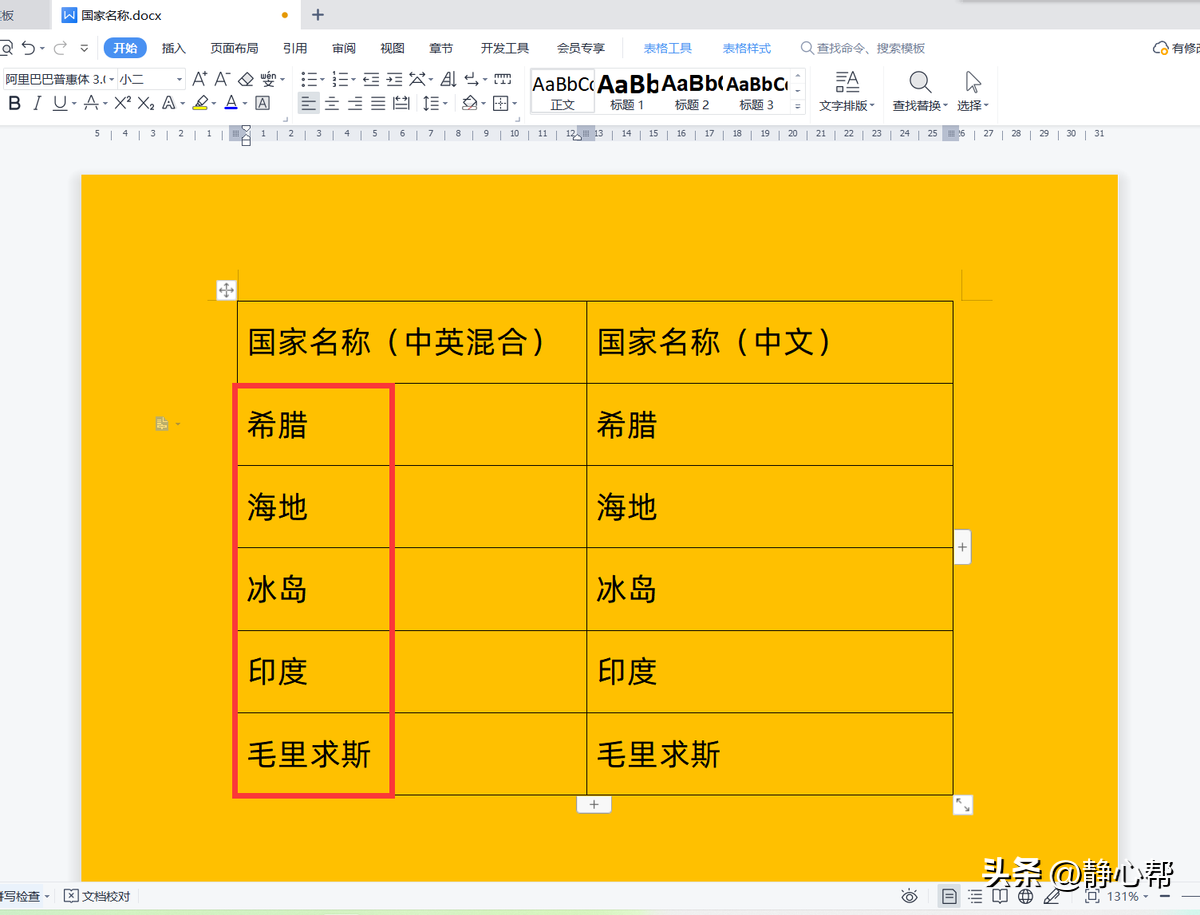Screen dimensions: 1200x915
Task: Open font size 小二 dropdown
Action: click(152, 79)
